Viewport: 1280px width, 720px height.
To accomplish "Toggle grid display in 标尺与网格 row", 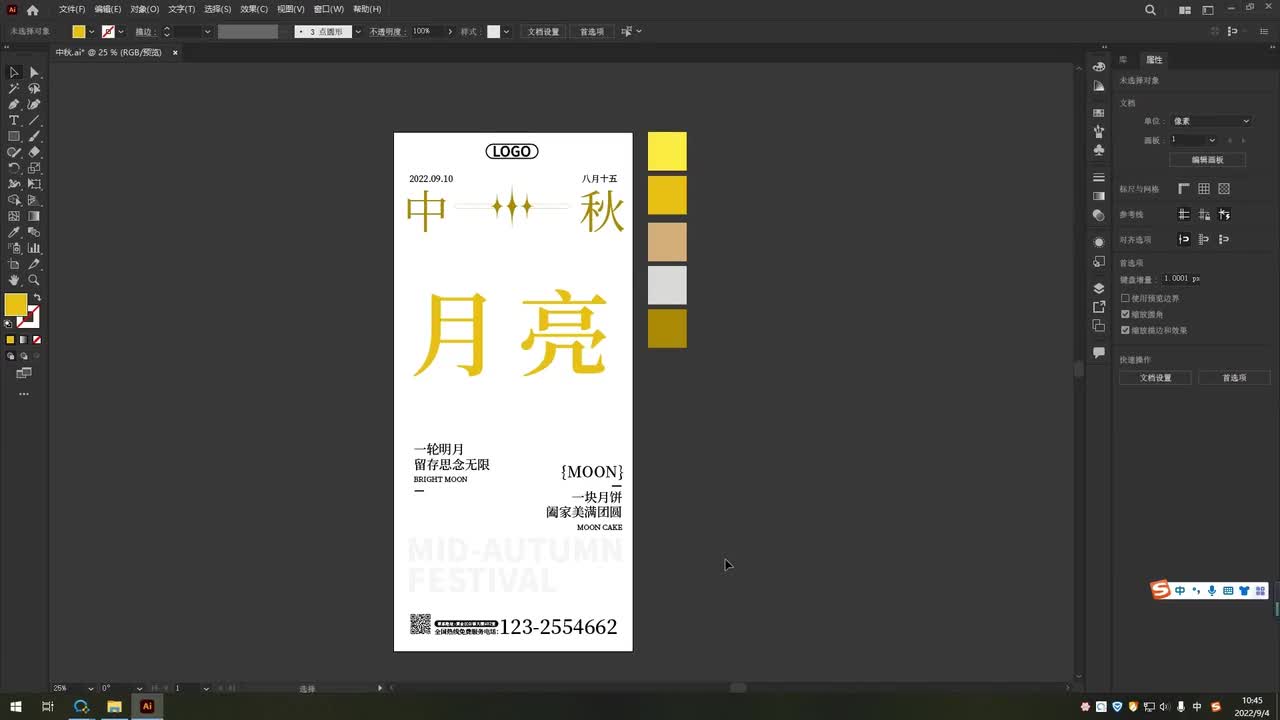I will point(1204,188).
